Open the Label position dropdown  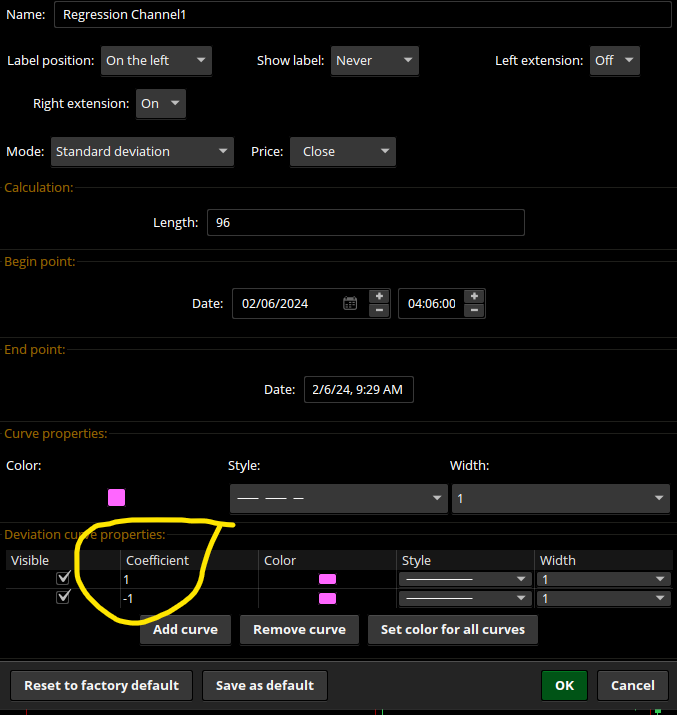pyautogui.click(x=157, y=61)
